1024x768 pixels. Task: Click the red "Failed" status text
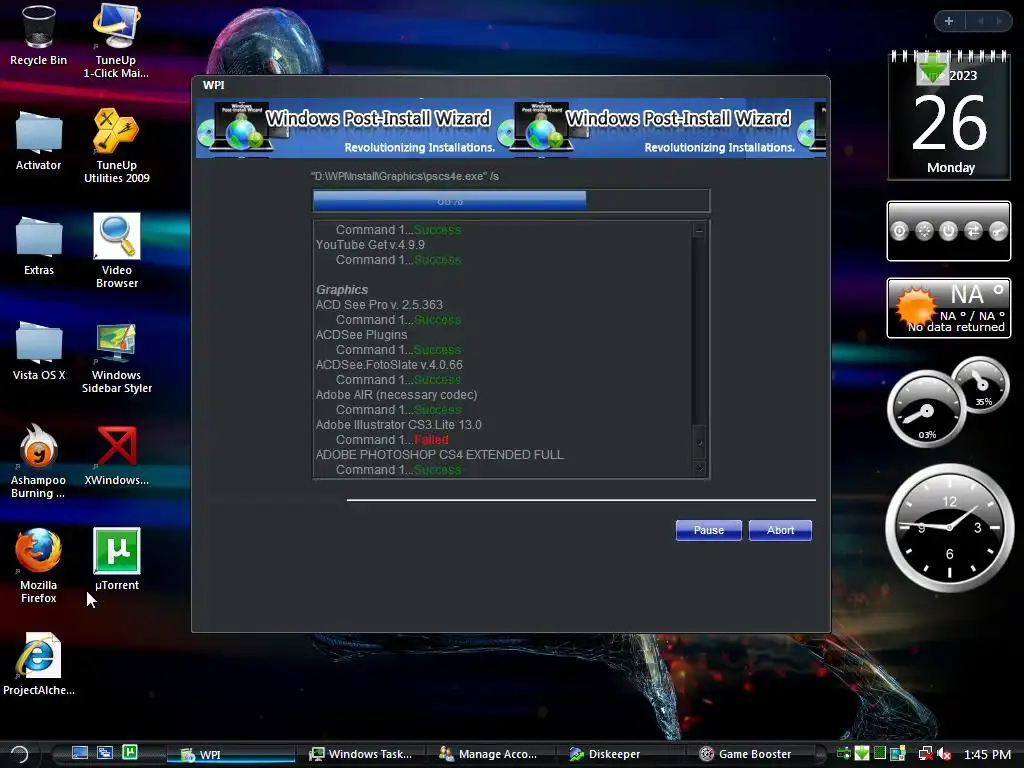coord(431,440)
